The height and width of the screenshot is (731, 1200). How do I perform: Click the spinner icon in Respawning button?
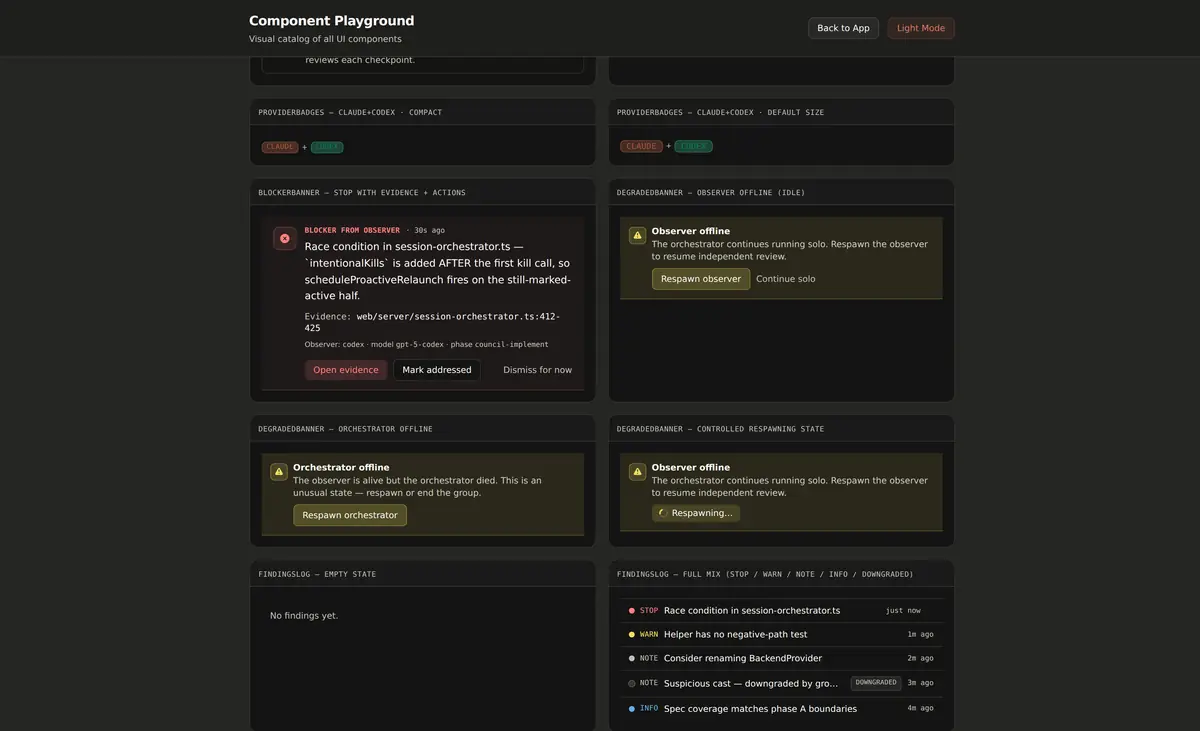pyautogui.click(x=662, y=513)
